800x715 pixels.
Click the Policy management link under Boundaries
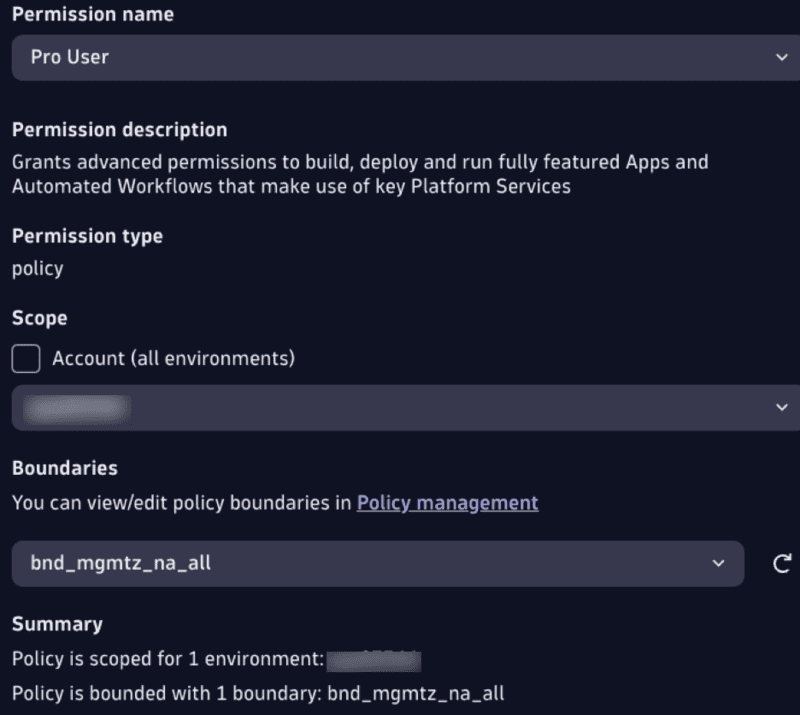point(447,503)
